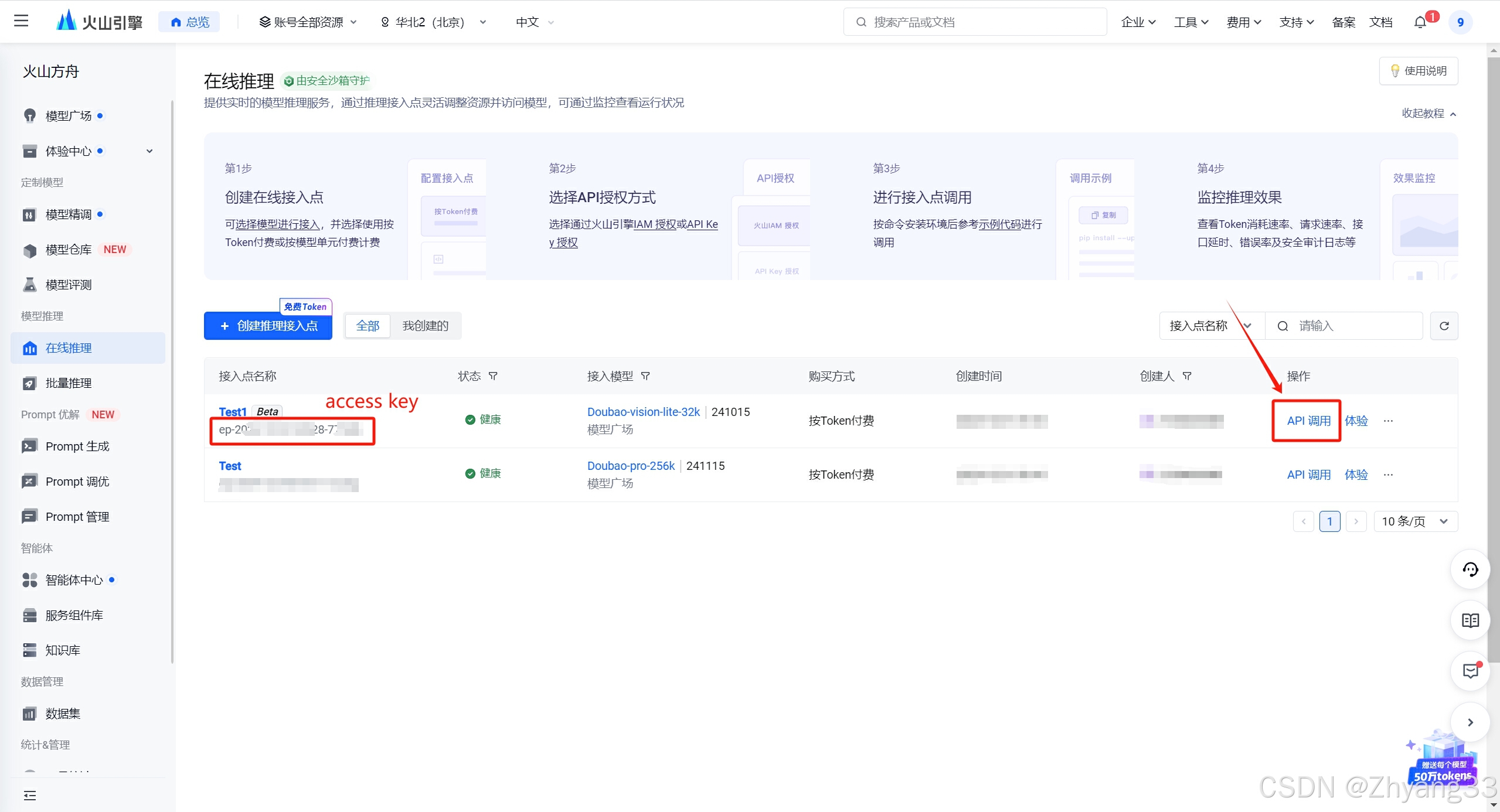Open the 10 条/页 page size dropdown
The width and height of the screenshot is (1500, 812).
tap(1414, 521)
